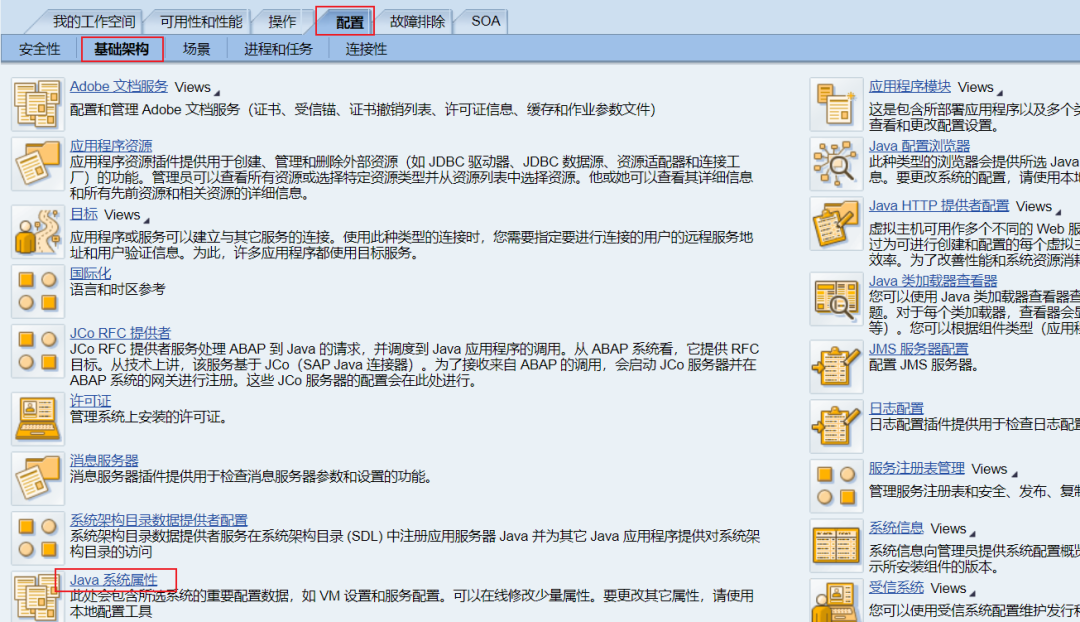1080x622 pixels.
Task: Open Java 系统属性 link
Action: (x=114, y=580)
